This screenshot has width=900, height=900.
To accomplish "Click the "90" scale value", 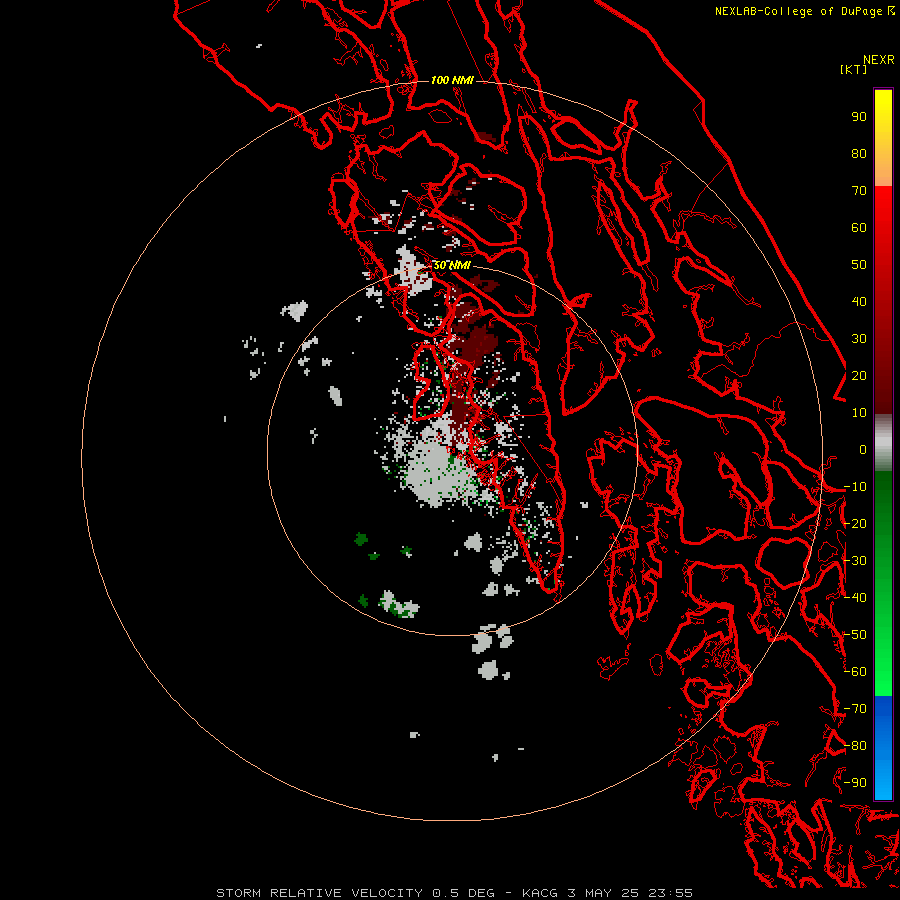I will click(859, 117).
